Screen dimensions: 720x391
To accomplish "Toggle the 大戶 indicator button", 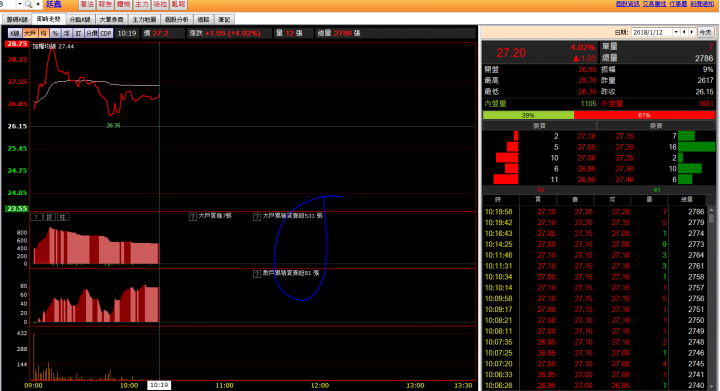I will [x=30, y=33].
